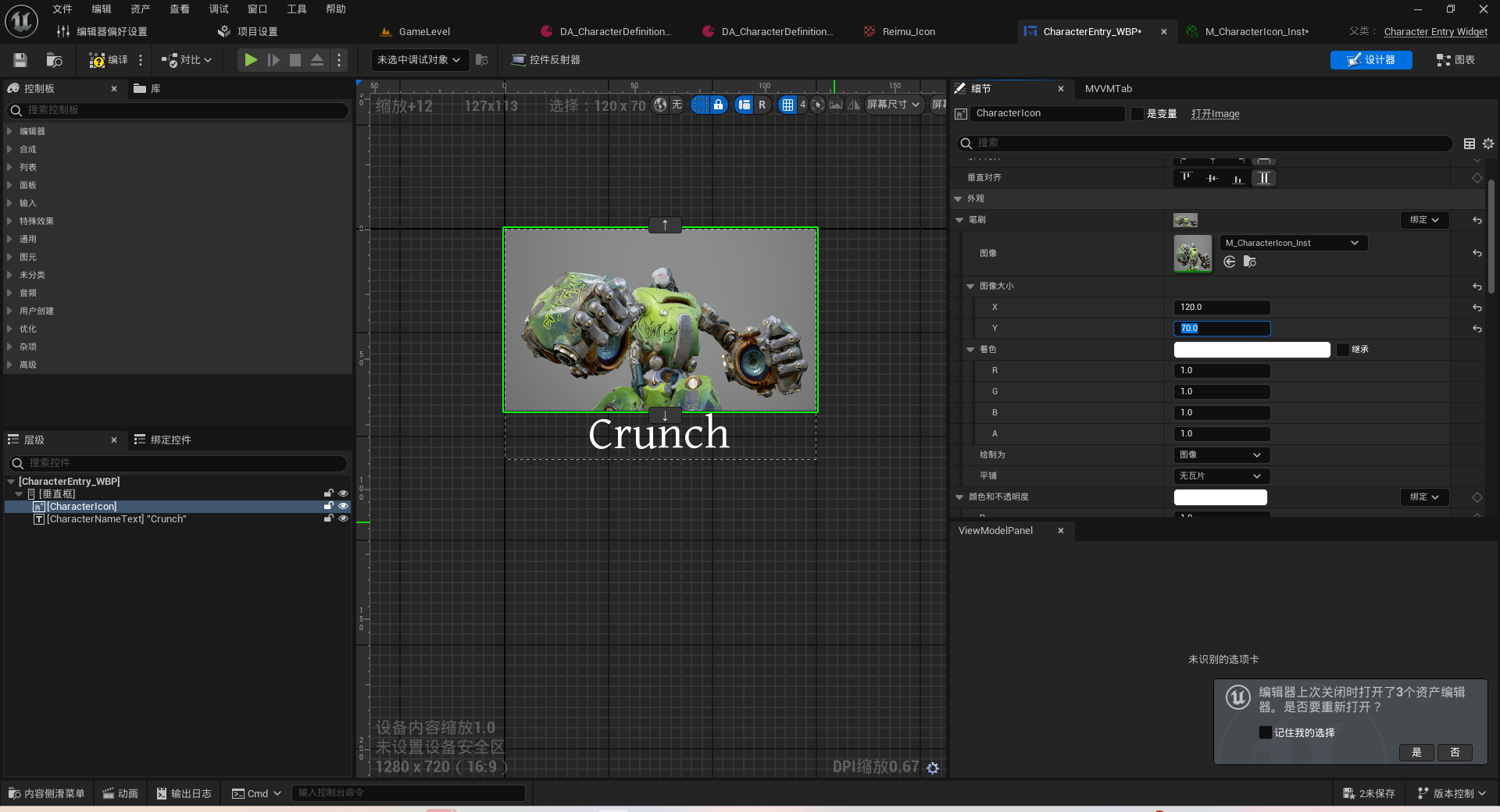Check 记住我的选择 in restore popup
Screen dimensions: 1500x812
(1266, 732)
